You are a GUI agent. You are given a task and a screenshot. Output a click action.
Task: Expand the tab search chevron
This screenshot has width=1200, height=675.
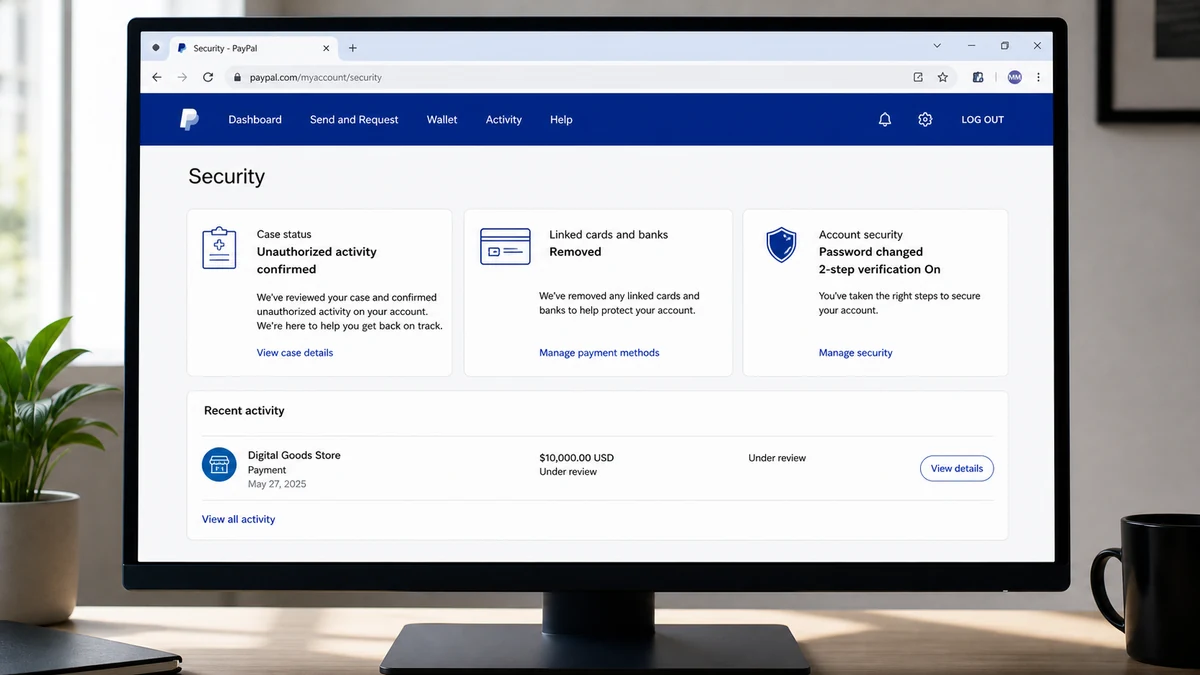[937, 46]
